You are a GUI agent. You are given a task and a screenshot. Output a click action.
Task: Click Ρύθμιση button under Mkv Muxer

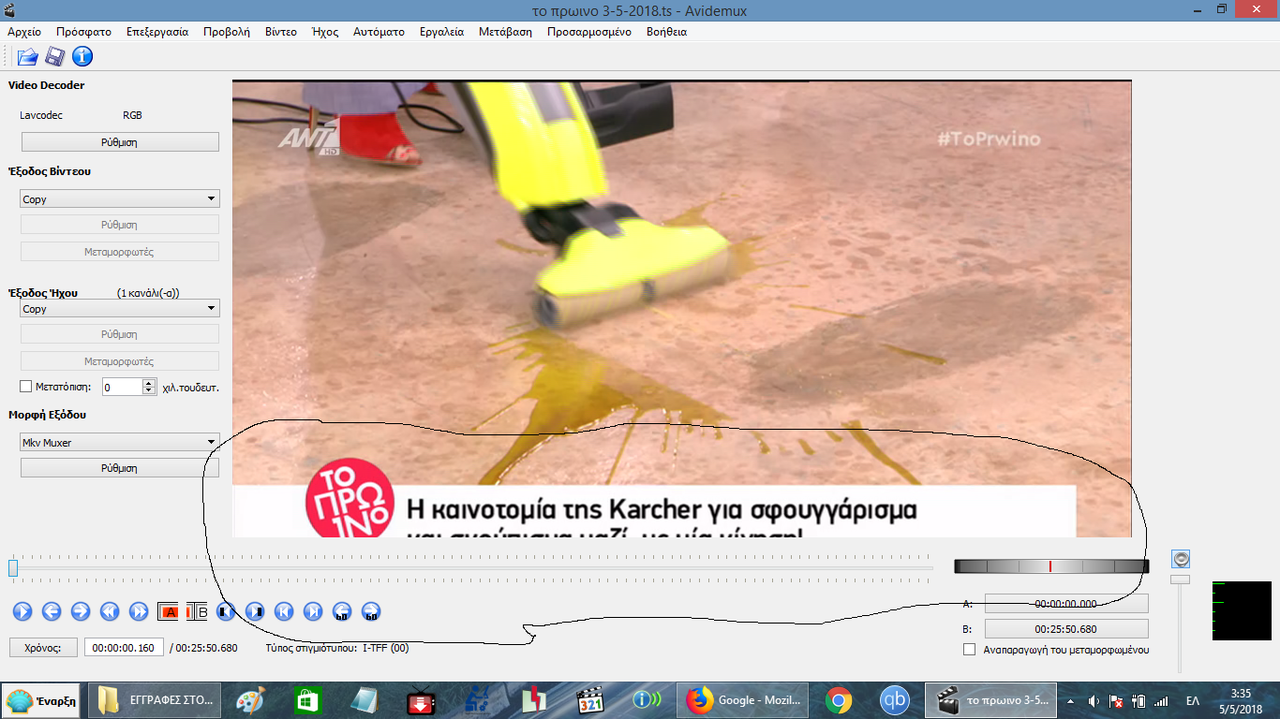click(119, 468)
